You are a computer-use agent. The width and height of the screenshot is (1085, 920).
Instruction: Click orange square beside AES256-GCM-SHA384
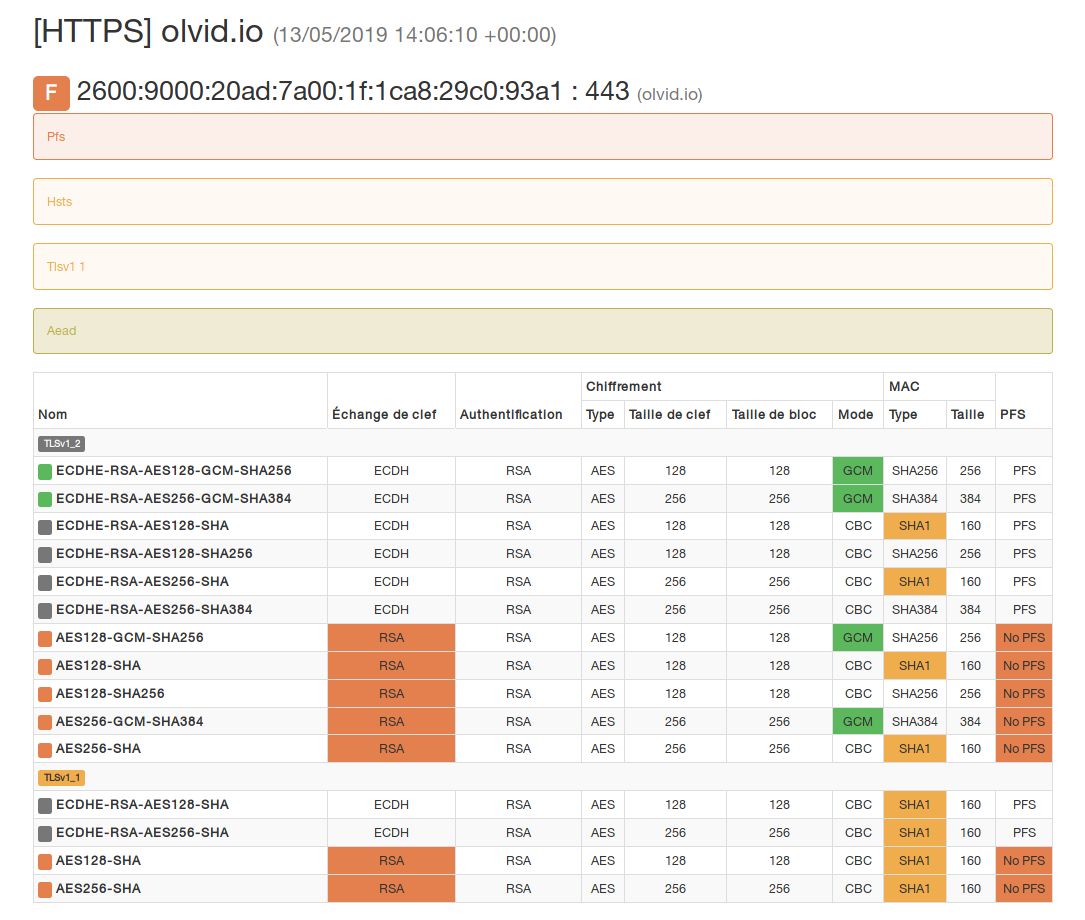click(x=45, y=722)
